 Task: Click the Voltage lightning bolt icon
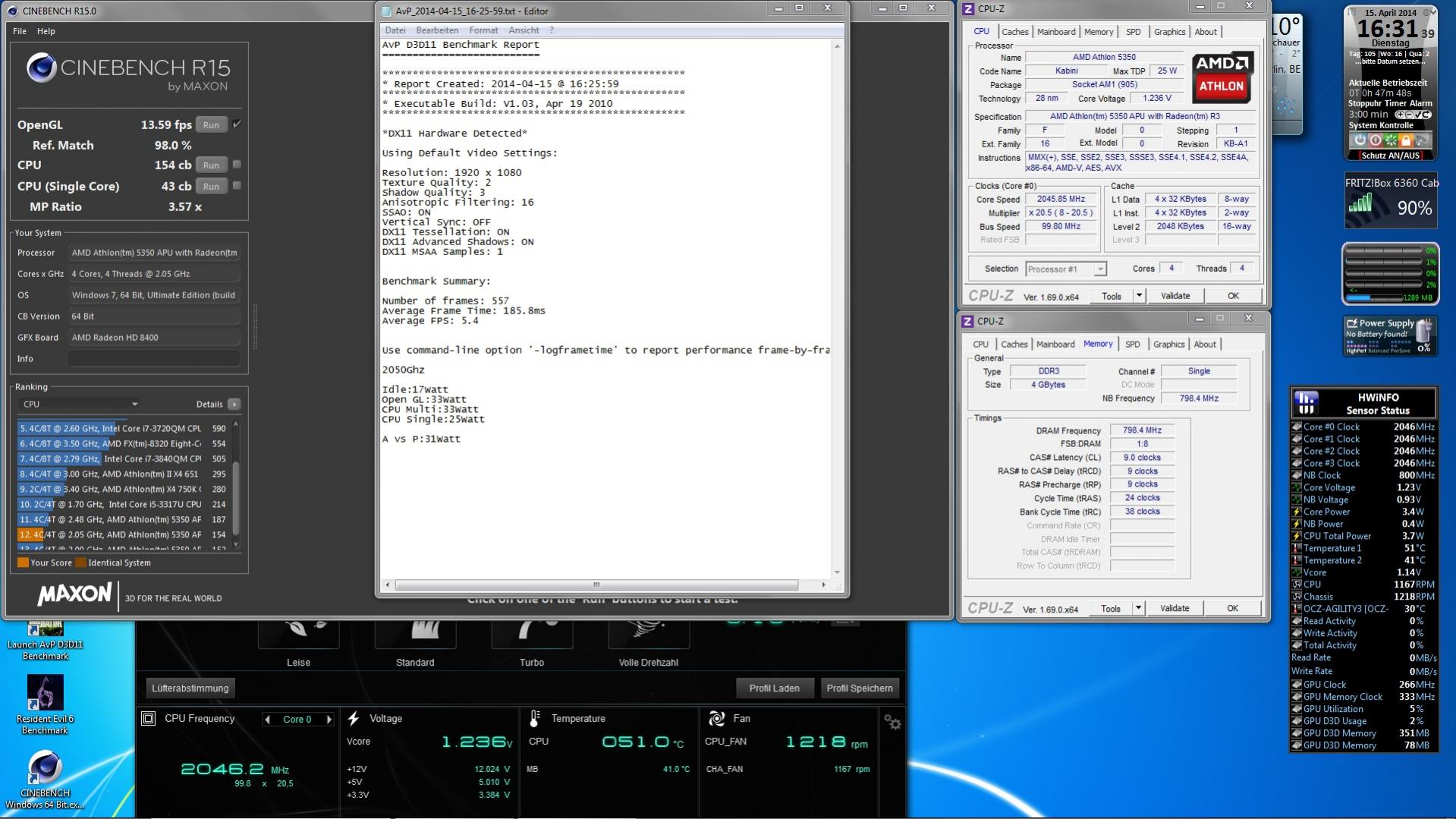(x=354, y=718)
